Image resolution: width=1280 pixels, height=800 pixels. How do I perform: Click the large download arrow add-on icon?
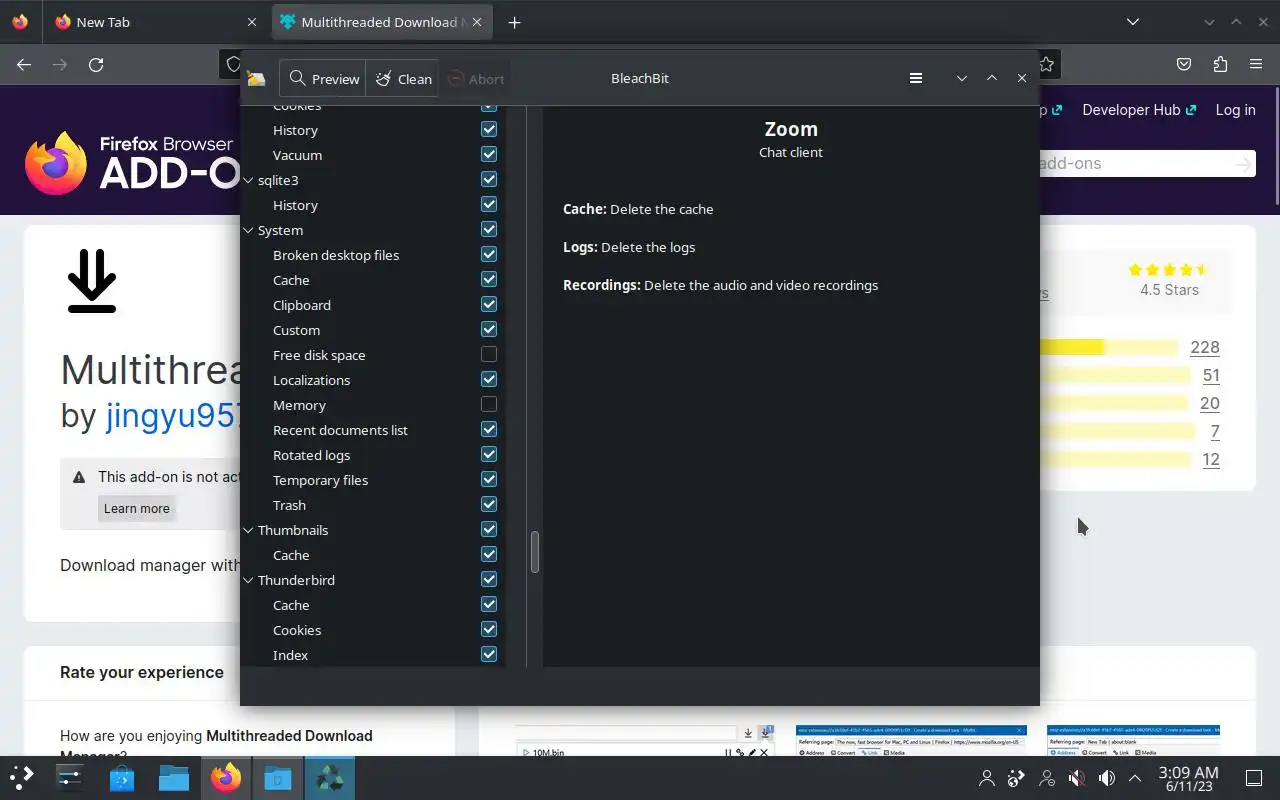point(92,281)
